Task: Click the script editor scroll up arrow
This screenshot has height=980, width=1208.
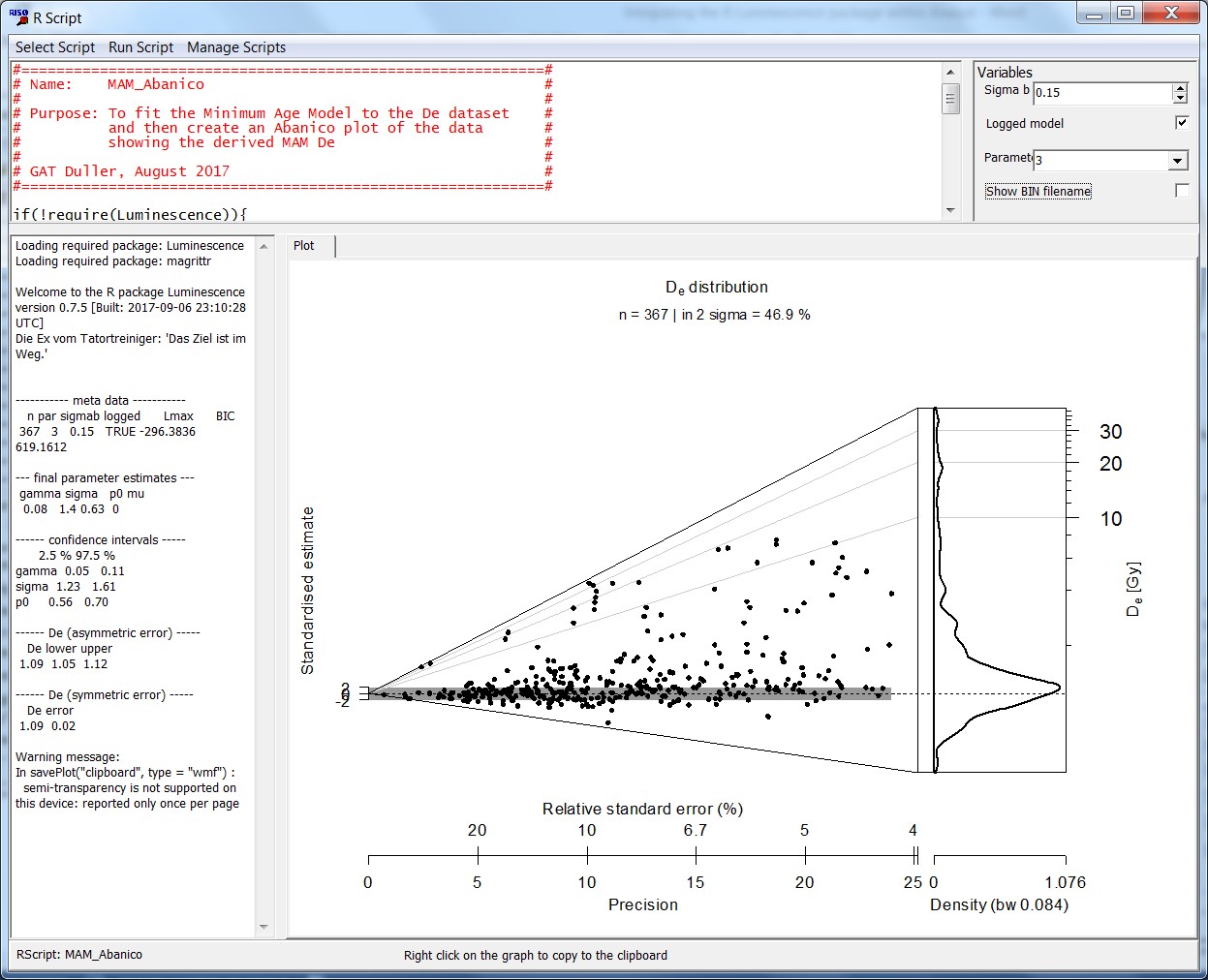Action: click(950, 73)
